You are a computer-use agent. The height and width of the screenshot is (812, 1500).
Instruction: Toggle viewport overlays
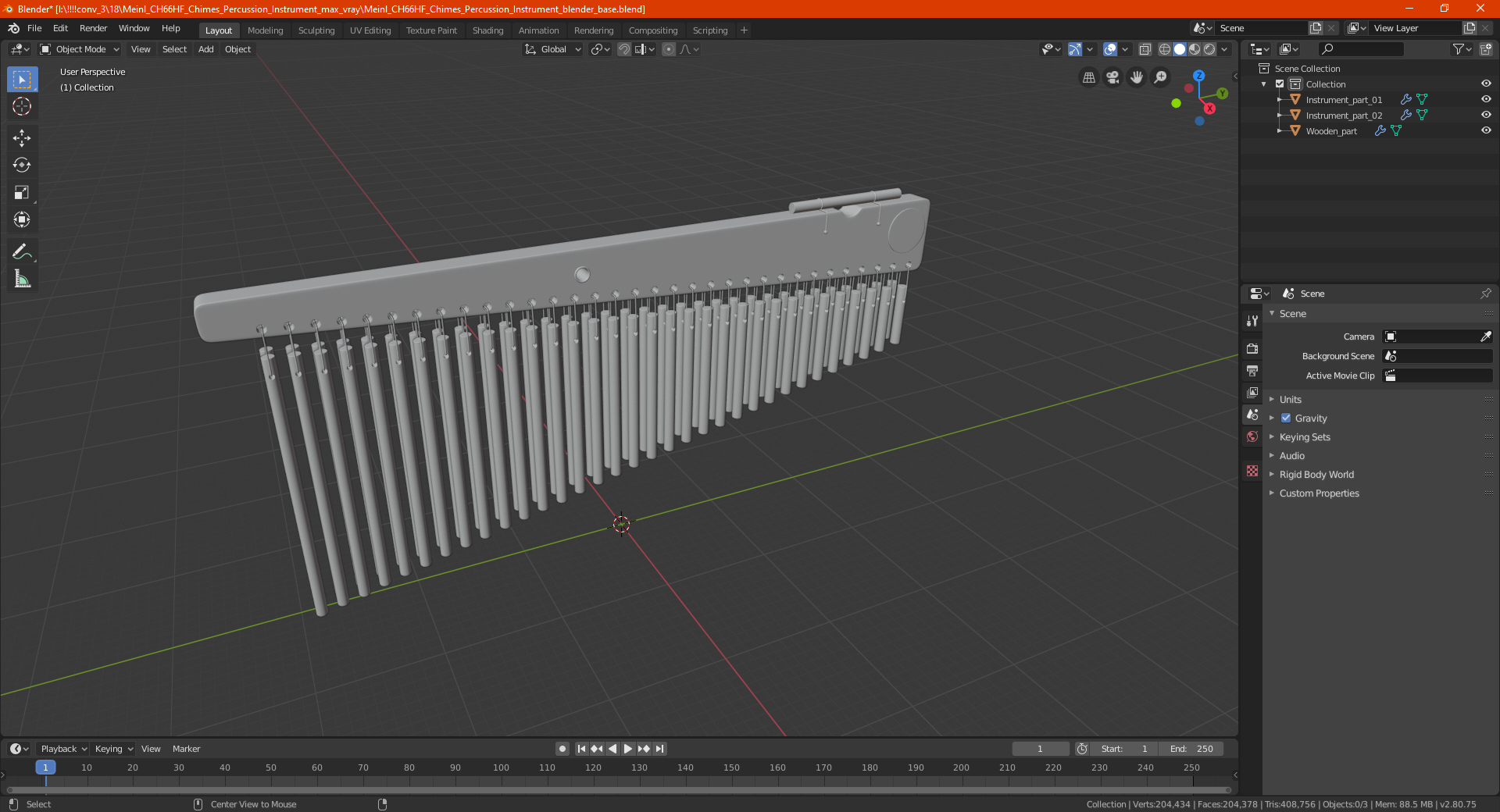[1110, 49]
